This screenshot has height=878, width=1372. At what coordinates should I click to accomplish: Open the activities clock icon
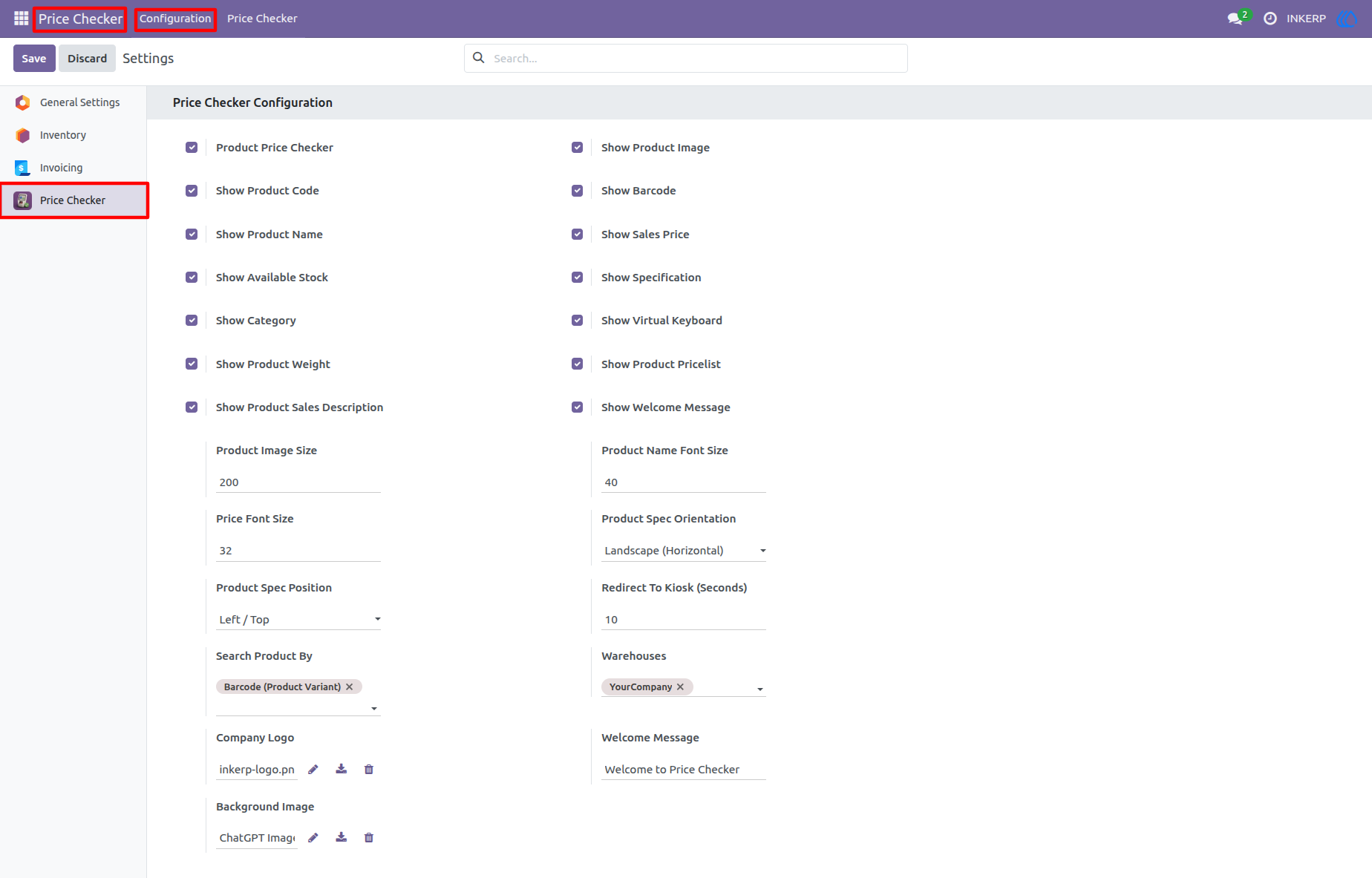coord(1270,19)
